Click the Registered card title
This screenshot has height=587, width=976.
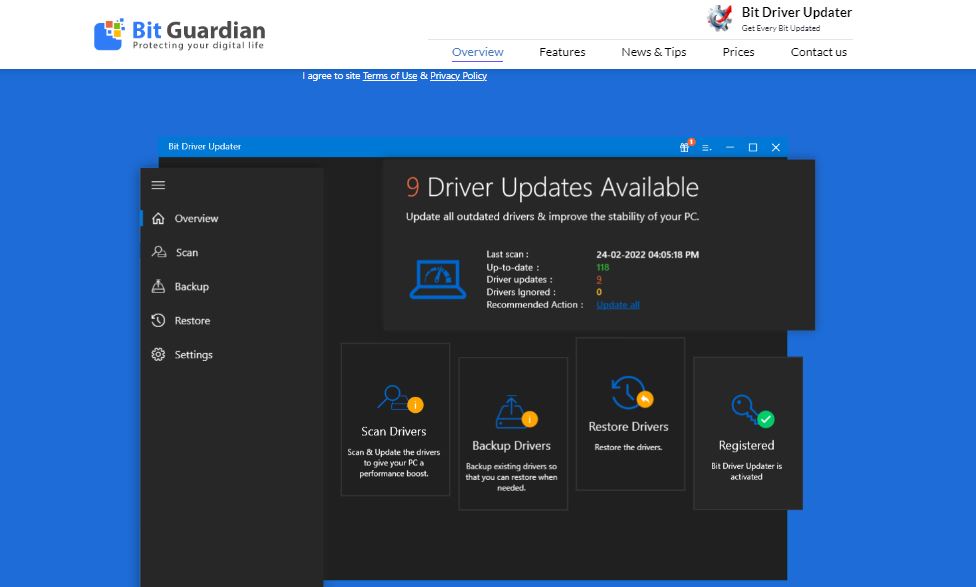point(746,446)
